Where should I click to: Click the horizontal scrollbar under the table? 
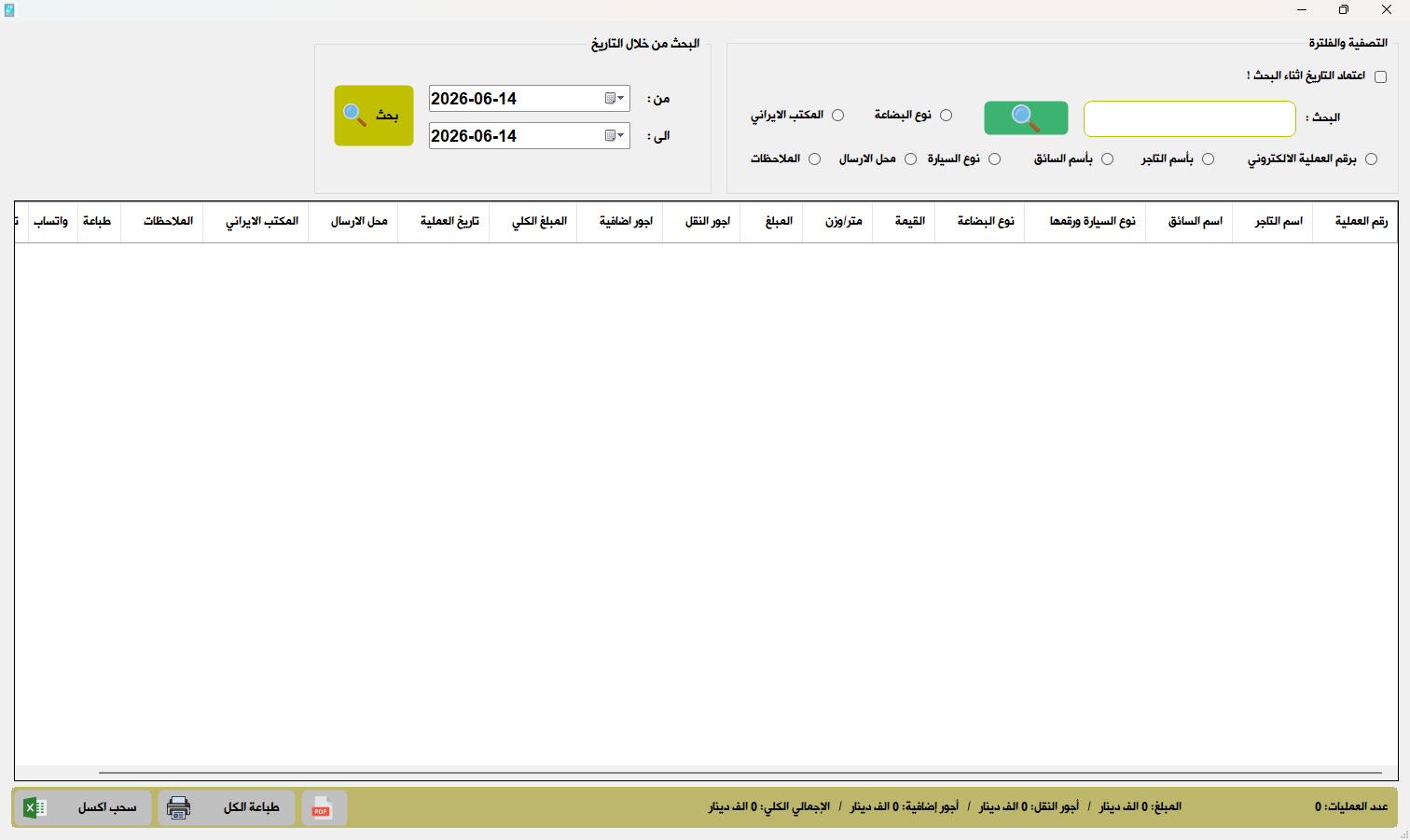tap(740, 773)
